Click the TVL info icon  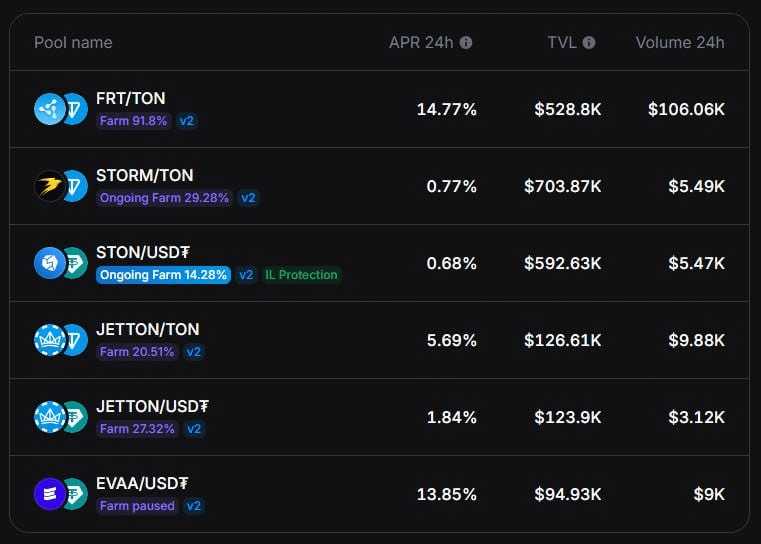[x=589, y=43]
